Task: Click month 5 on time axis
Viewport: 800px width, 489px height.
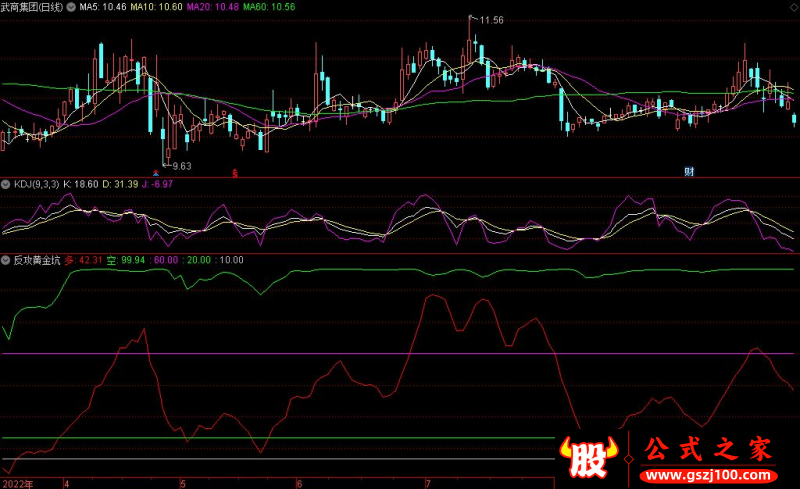Action: click(x=183, y=484)
